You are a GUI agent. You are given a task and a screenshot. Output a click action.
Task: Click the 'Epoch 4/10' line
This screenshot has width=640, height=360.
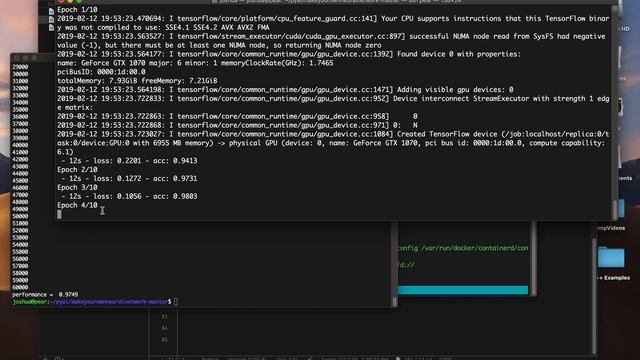[77, 205]
